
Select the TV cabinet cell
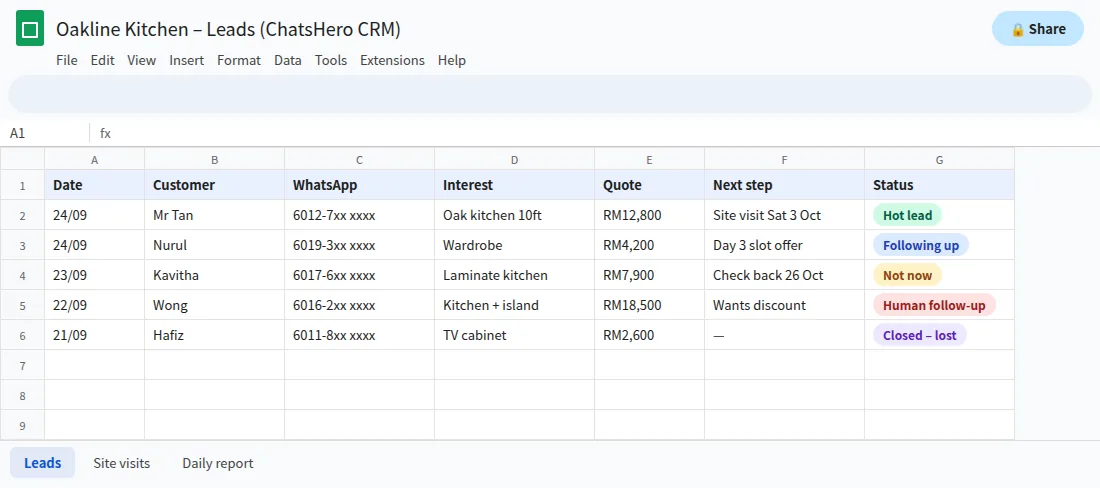pos(514,335)
